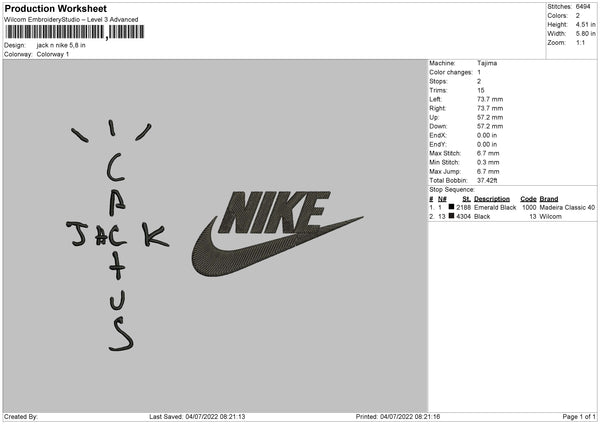Click thread number '2188'
Viewport: 600px width, 424px height.
463,207
